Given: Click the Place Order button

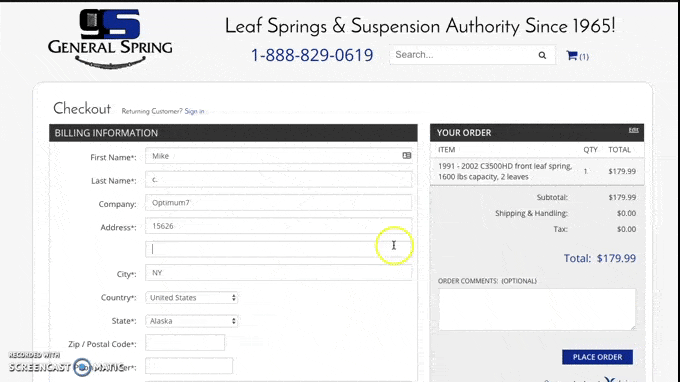Looking at the screenshot, I should (x=597, y=357).
